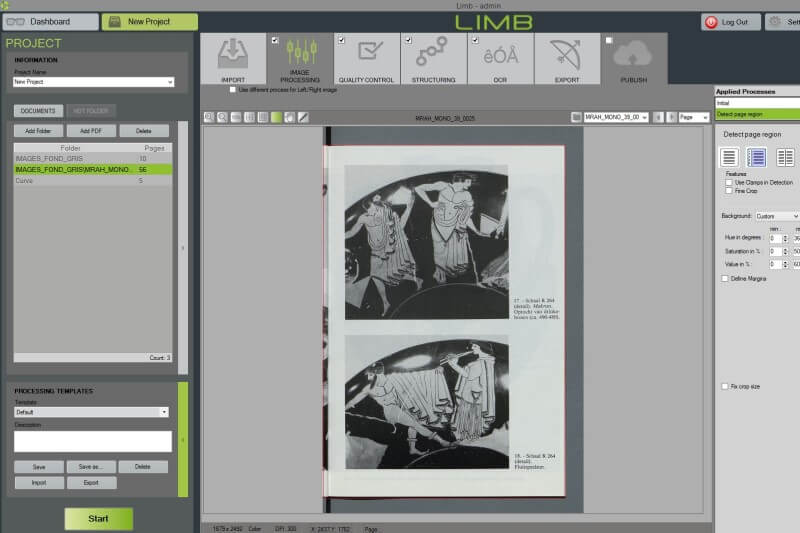The height and width of the screenshot is (533, 800).
Task: Check the Define Margins option
Action: click(724, 278)
